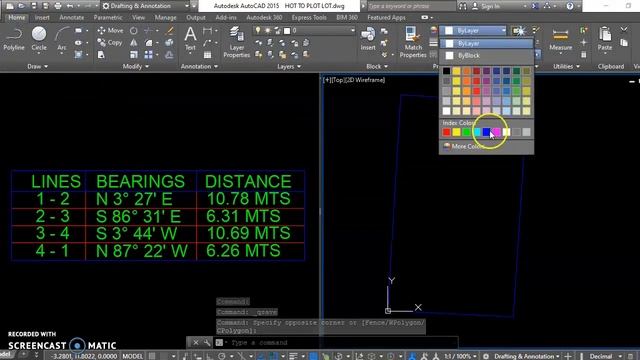The image size is (640, 360).
Task: Open the Text annotation tool
Action: tap(190, 39)
